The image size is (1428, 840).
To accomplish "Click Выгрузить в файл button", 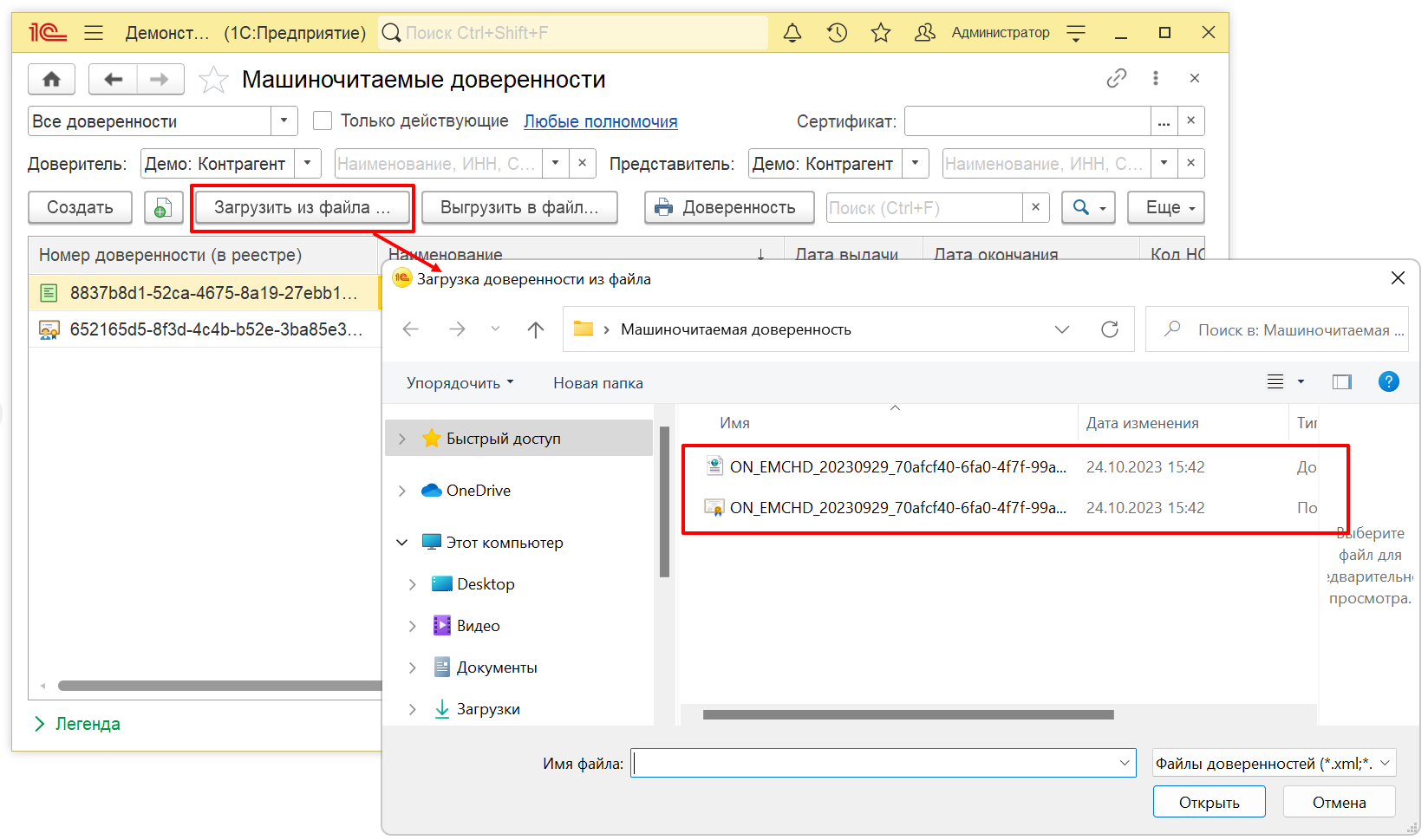I will (519, 208).
